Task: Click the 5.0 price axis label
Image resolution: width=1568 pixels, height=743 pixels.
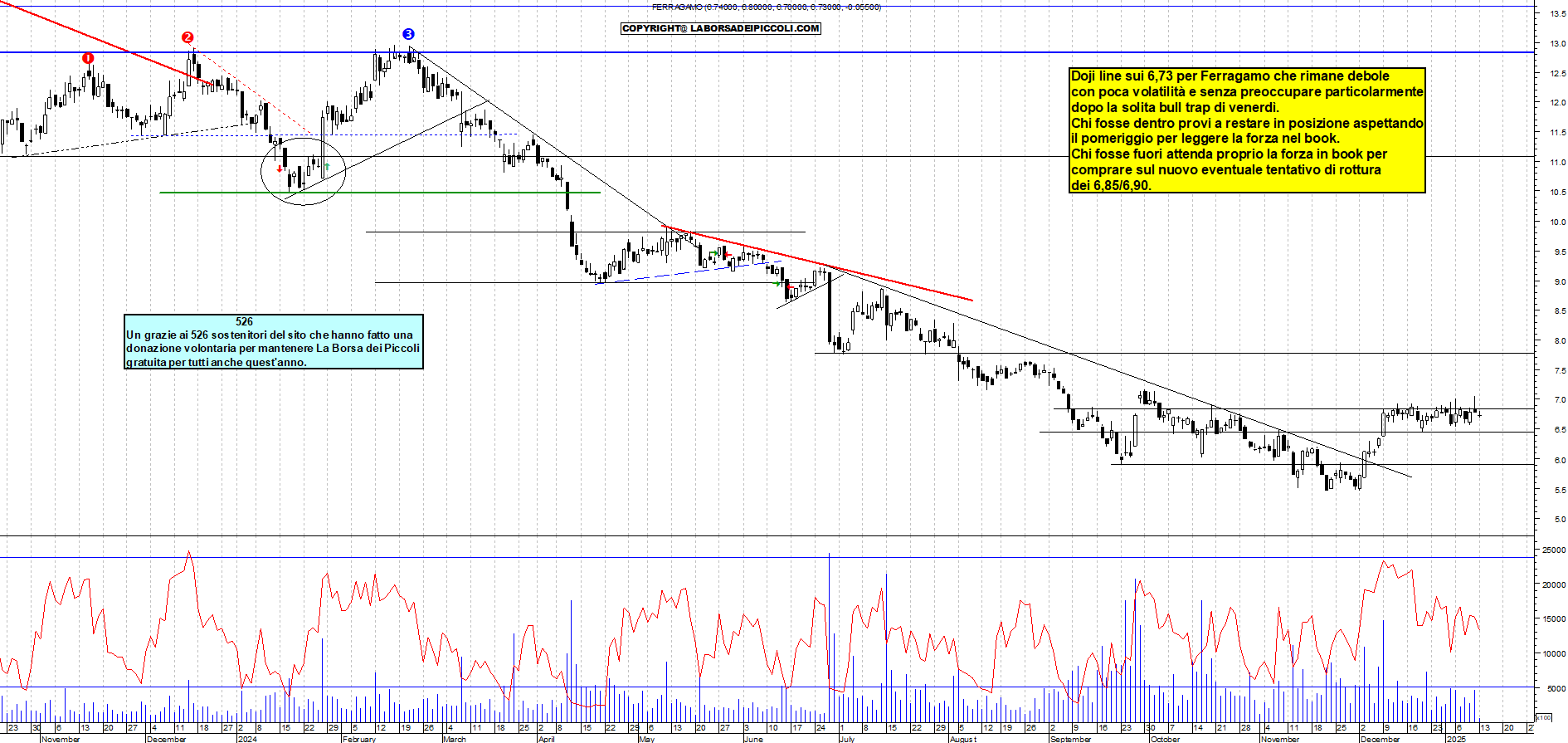Action: coord(1560,520)
